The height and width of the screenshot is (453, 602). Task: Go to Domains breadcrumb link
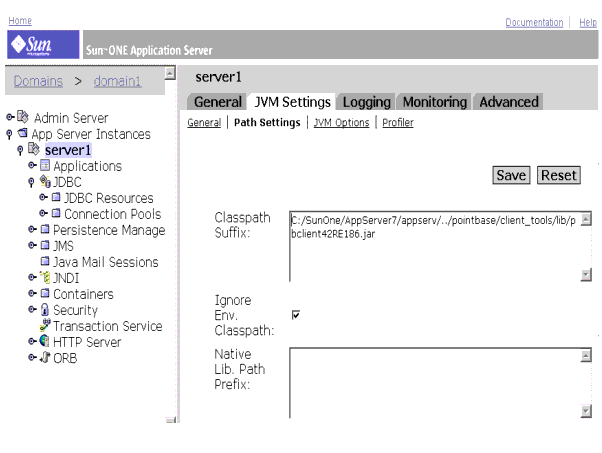38,81
